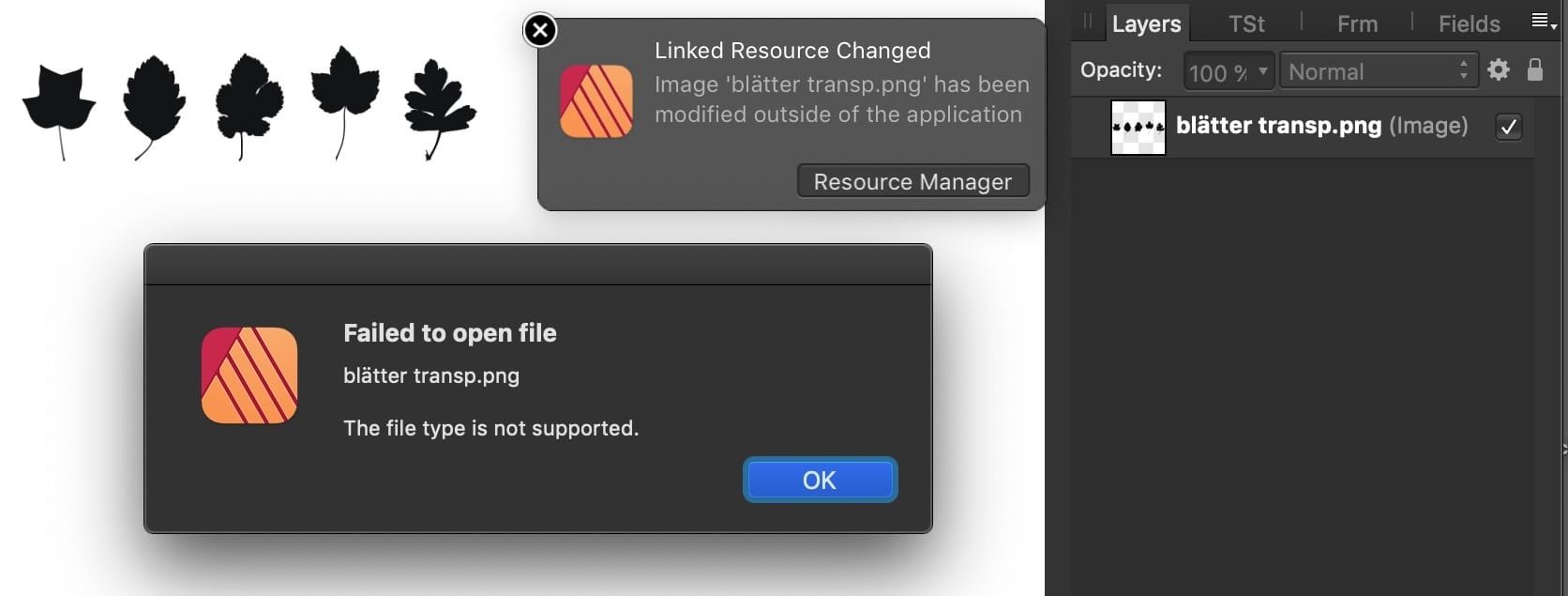Screen dimensions: 1568x596
Task: Click the Publisher icon in the notification
Action: pos(596,101)
